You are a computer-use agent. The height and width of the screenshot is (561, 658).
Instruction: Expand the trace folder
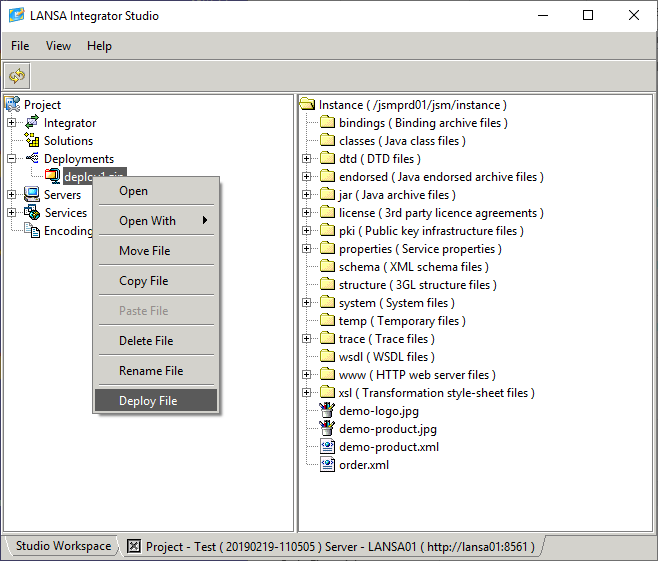click(x=307, y=339)
